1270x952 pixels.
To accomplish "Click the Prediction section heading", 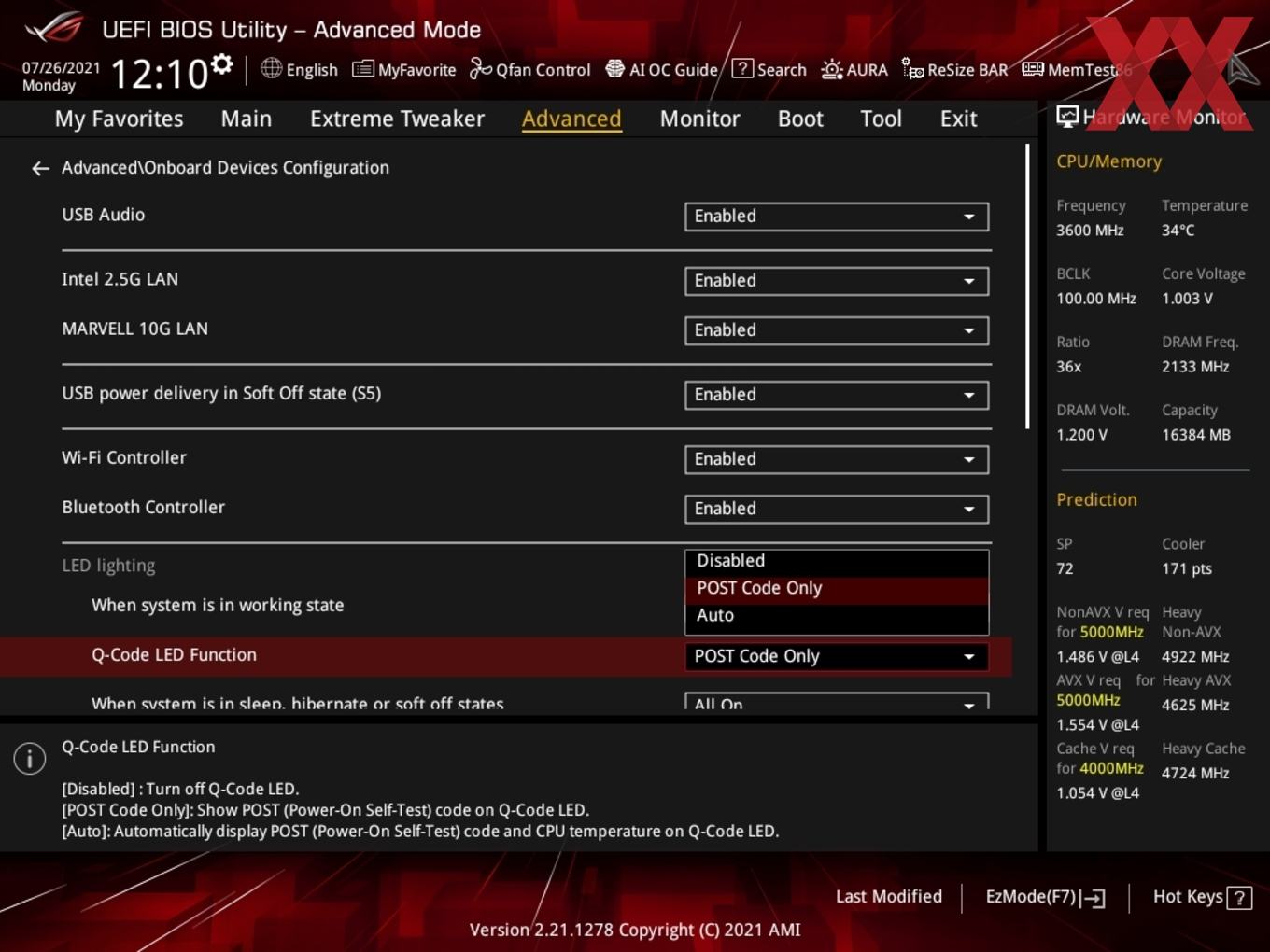I will pyautogui.click(x=1096, y=500).
